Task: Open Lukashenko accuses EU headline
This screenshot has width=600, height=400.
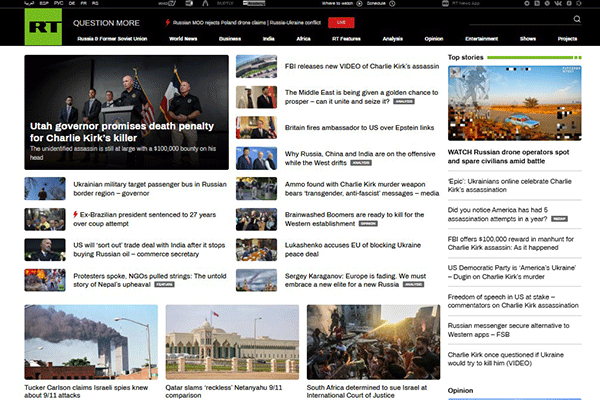Action: [x=353, y=250]
